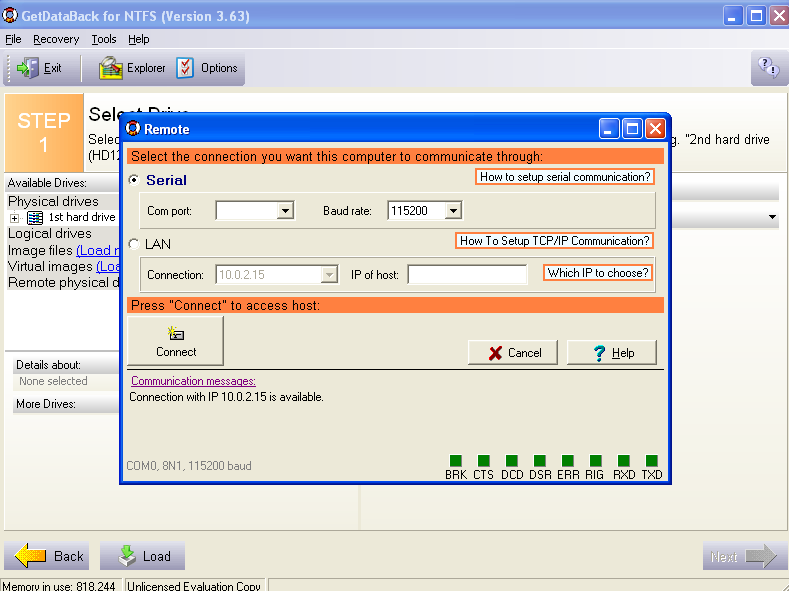
Task: Click the CTS status indicator light
Action: 484,460
